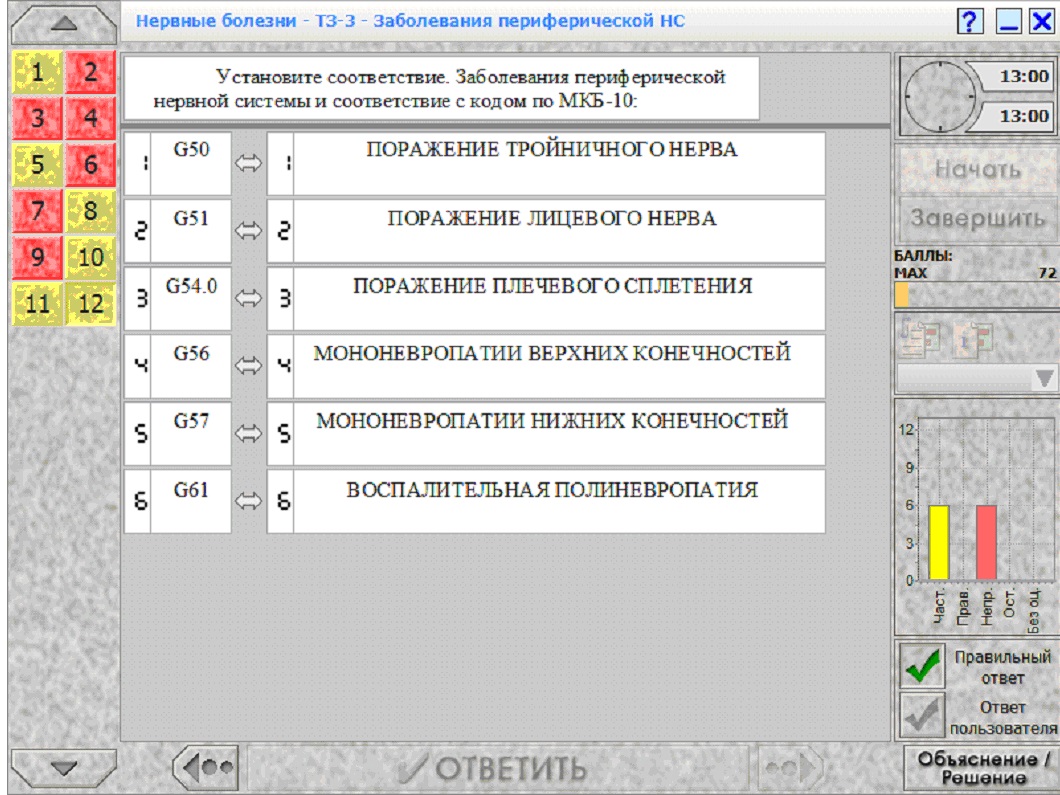This screenshot has height=795, width=1060.
Task: Select the G57 code cell
Action: coord(191,433)
